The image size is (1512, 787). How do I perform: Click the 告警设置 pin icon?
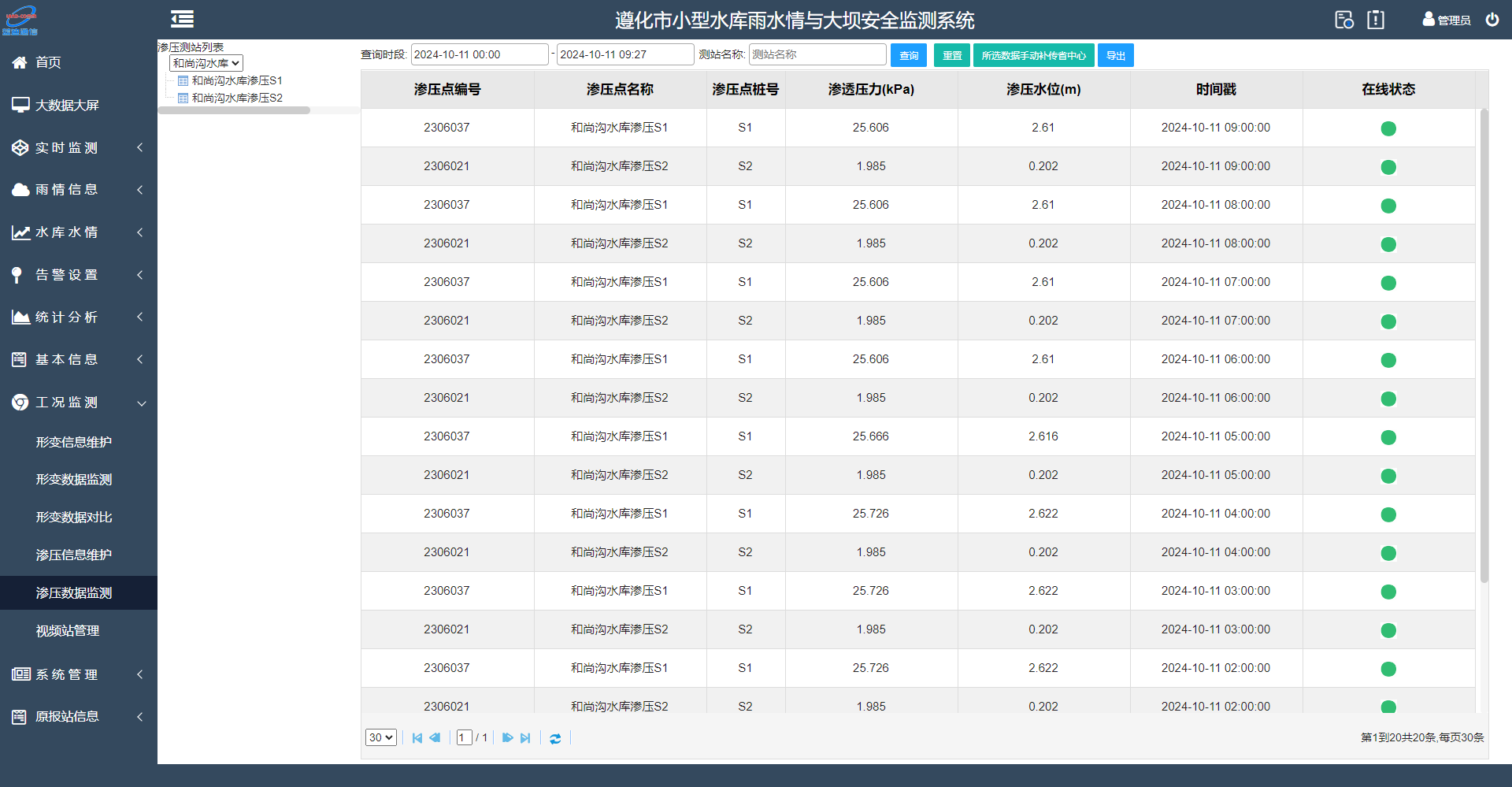17,275
